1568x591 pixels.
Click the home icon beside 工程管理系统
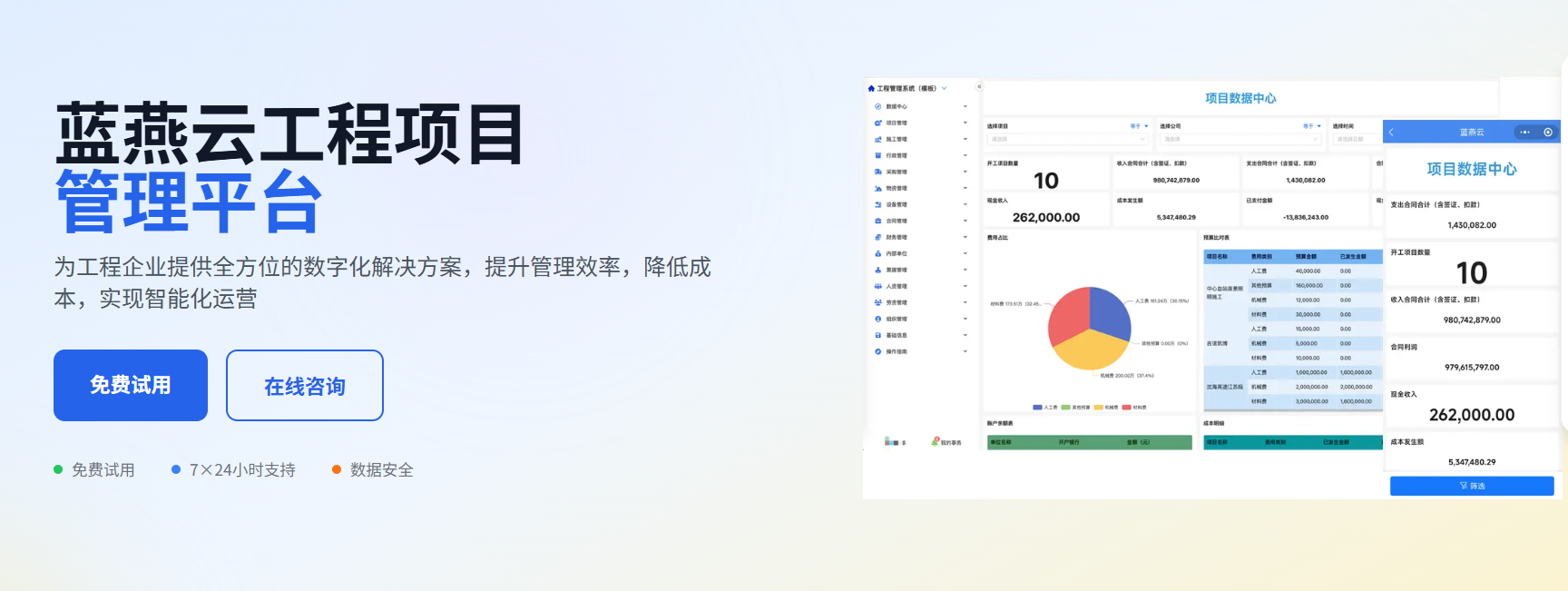[871, 88]
